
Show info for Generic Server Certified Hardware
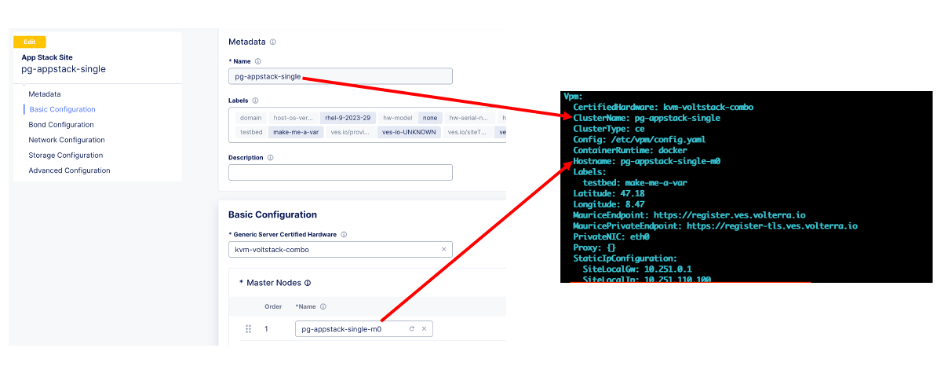coord(343,235)
